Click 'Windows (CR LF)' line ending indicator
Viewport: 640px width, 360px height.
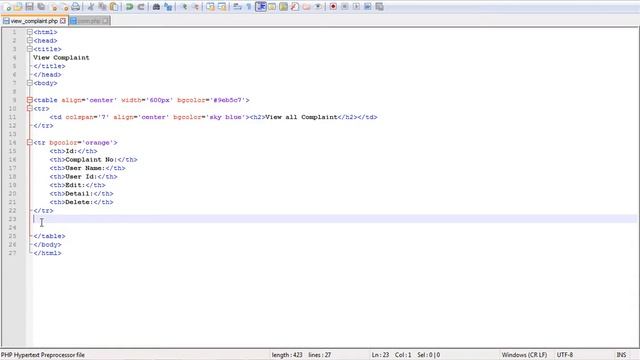tap(524, 355)
